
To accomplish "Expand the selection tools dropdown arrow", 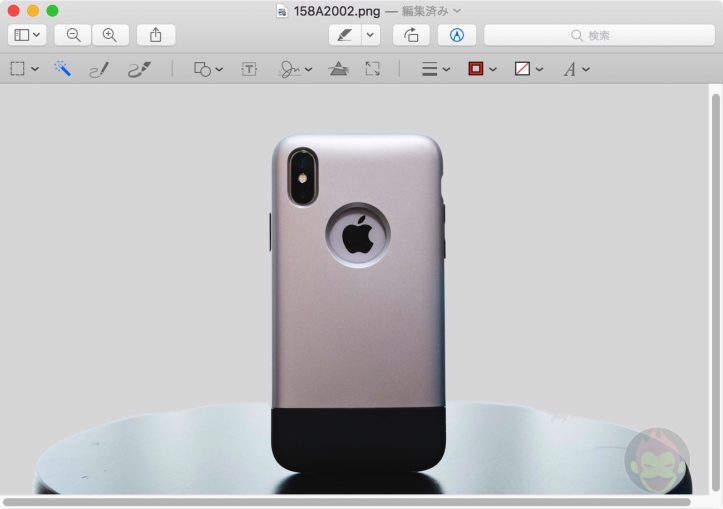I will point(35,69).
